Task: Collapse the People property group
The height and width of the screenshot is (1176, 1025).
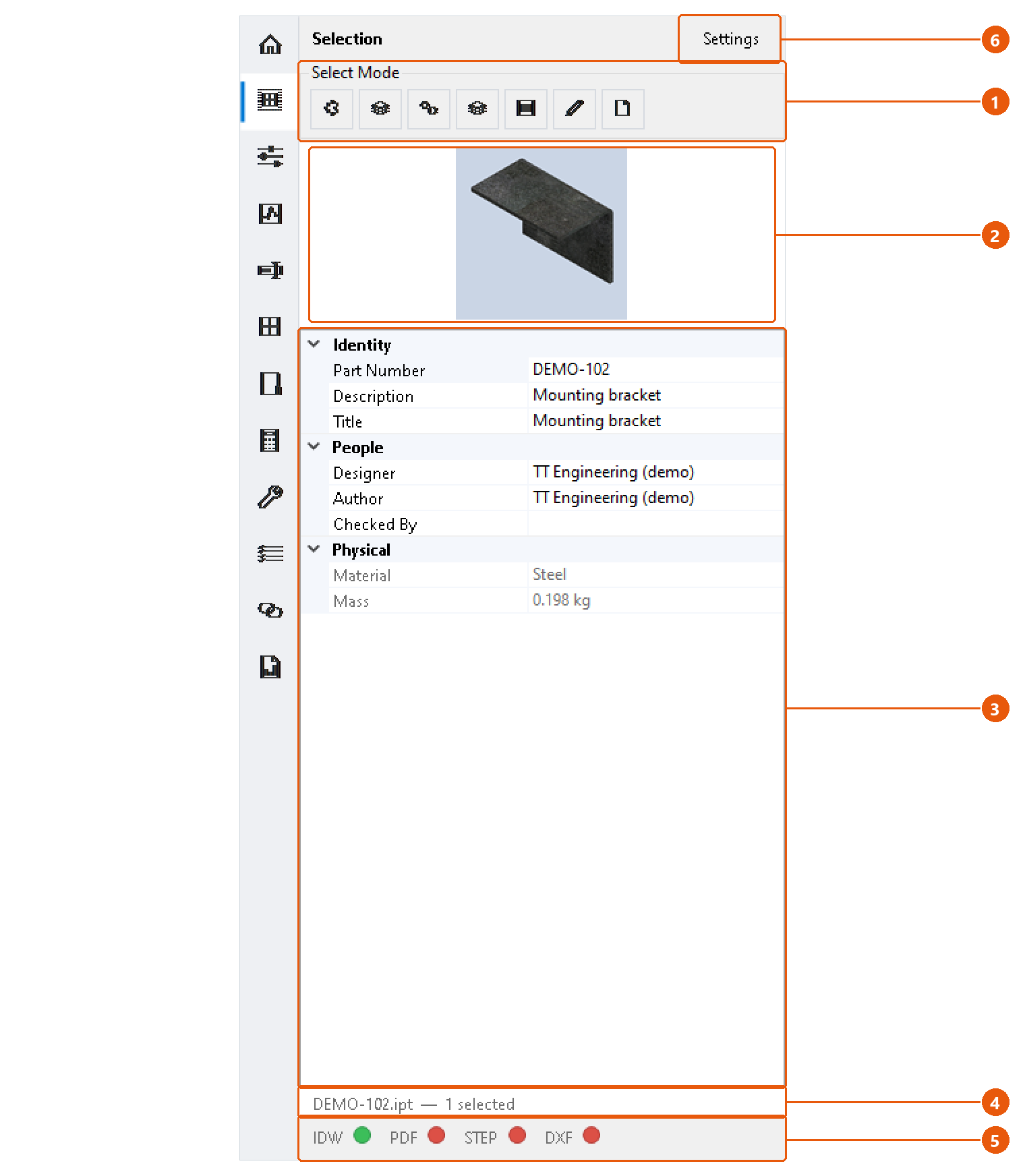Action: [314, 447]
